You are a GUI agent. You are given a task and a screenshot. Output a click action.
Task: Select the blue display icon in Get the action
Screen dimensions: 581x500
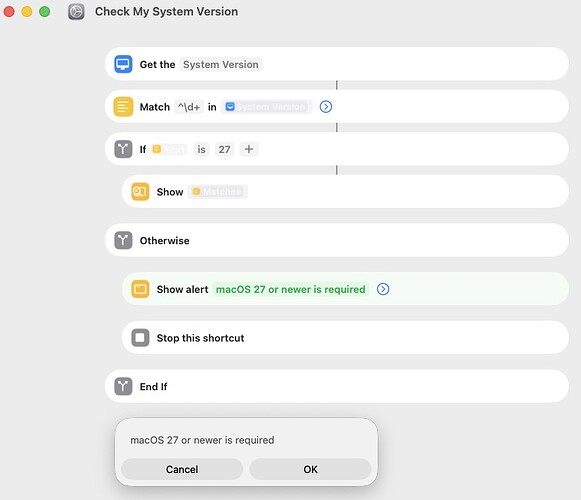[x=123, y=64]
